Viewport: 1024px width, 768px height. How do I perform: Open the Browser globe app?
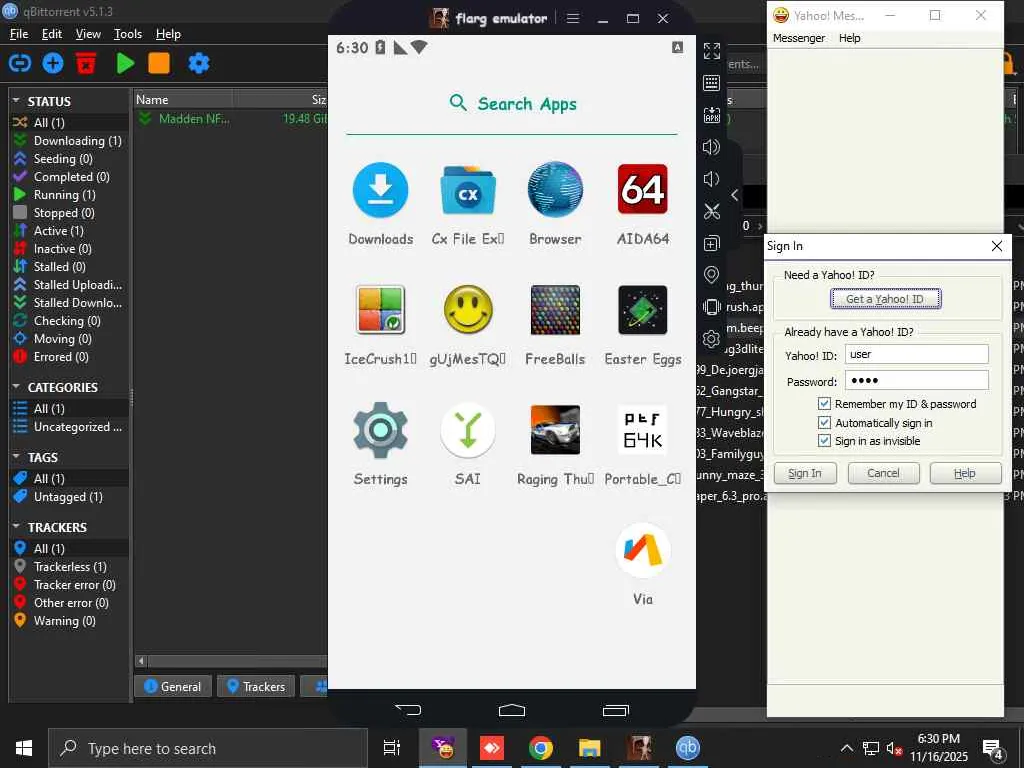[555, 190]
